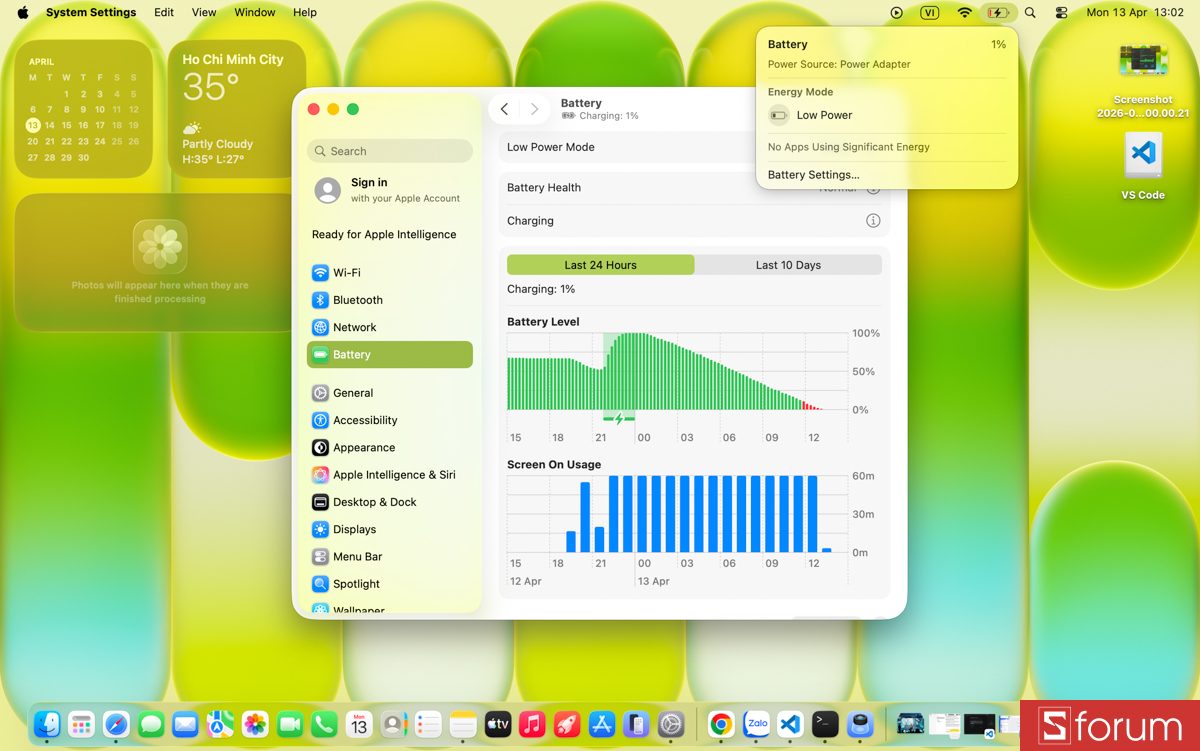Switch to the Last 10 Days tab

(x=788, y=264)
